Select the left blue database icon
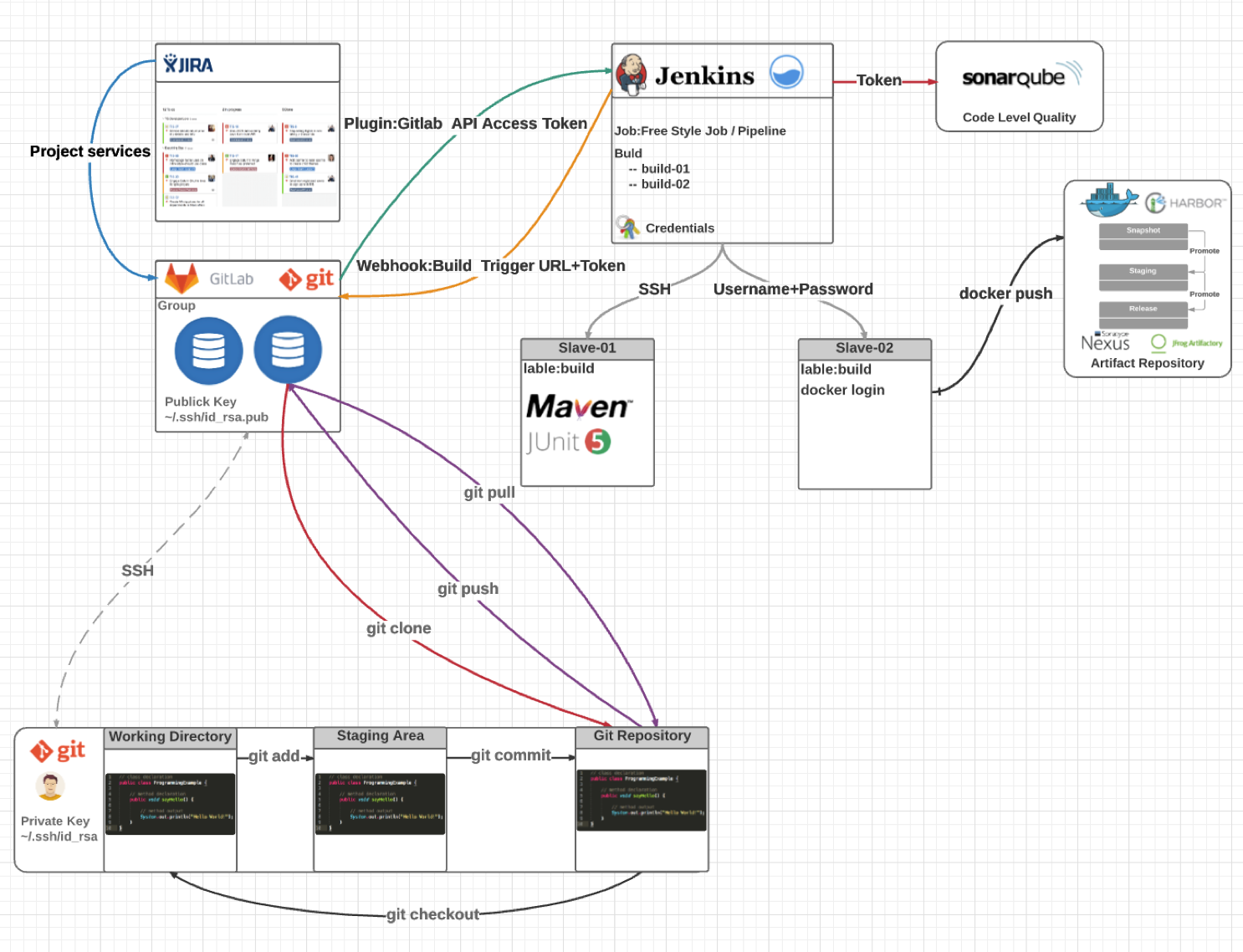Screen dimensions: 1243x952 [208, 351]
